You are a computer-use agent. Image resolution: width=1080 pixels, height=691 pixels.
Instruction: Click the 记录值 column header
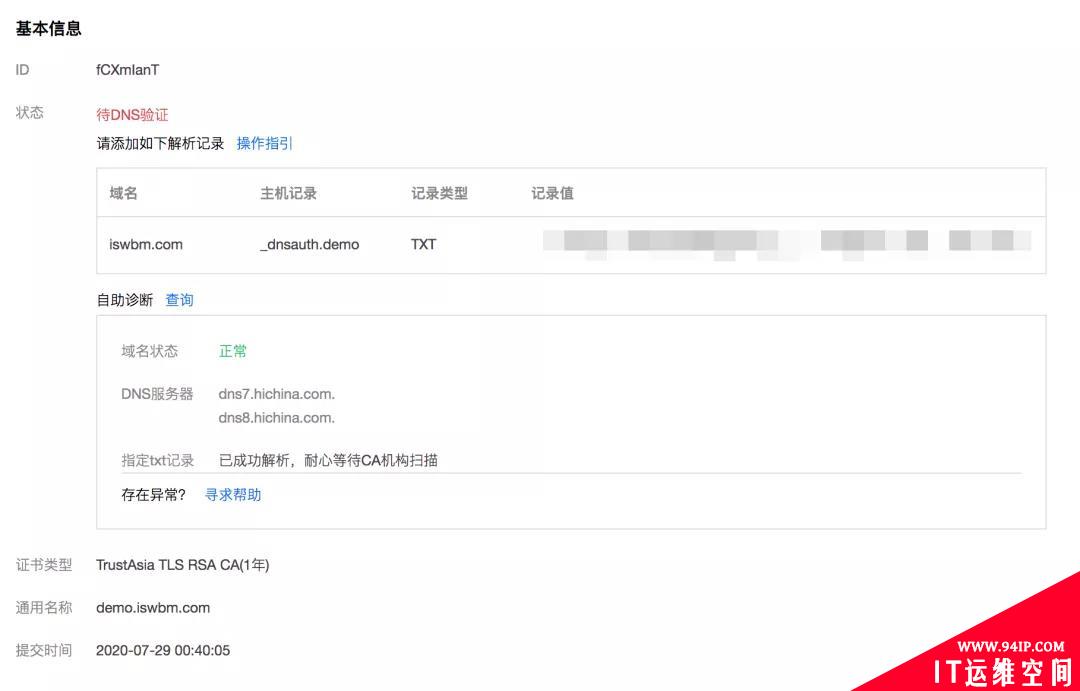point(552,194)
